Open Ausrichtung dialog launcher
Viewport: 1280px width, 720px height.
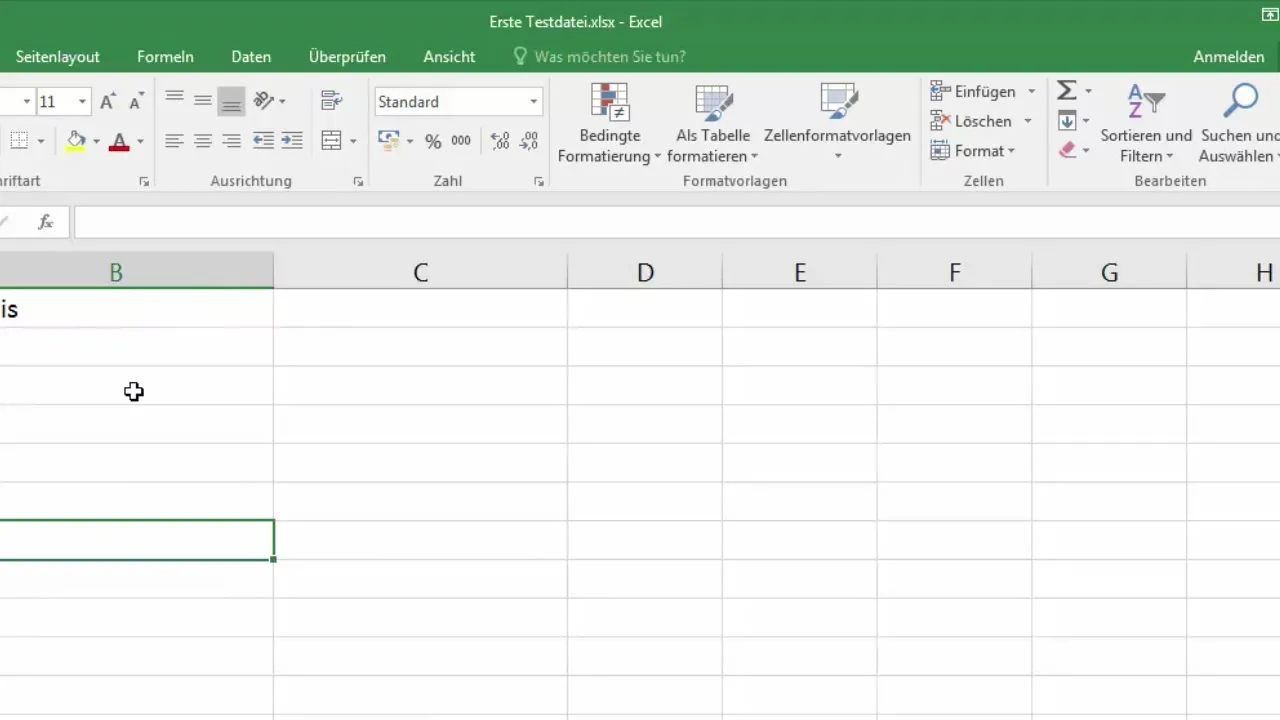coord(358,182)
